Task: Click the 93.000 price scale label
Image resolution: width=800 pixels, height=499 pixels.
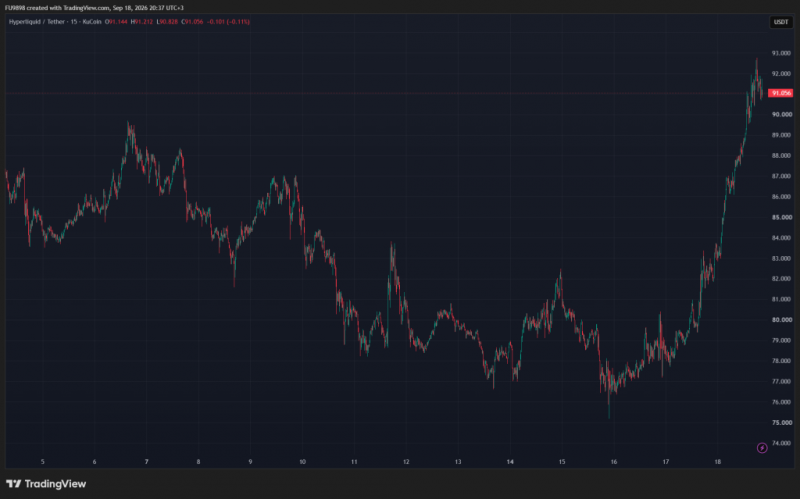Action: point(781,53)
